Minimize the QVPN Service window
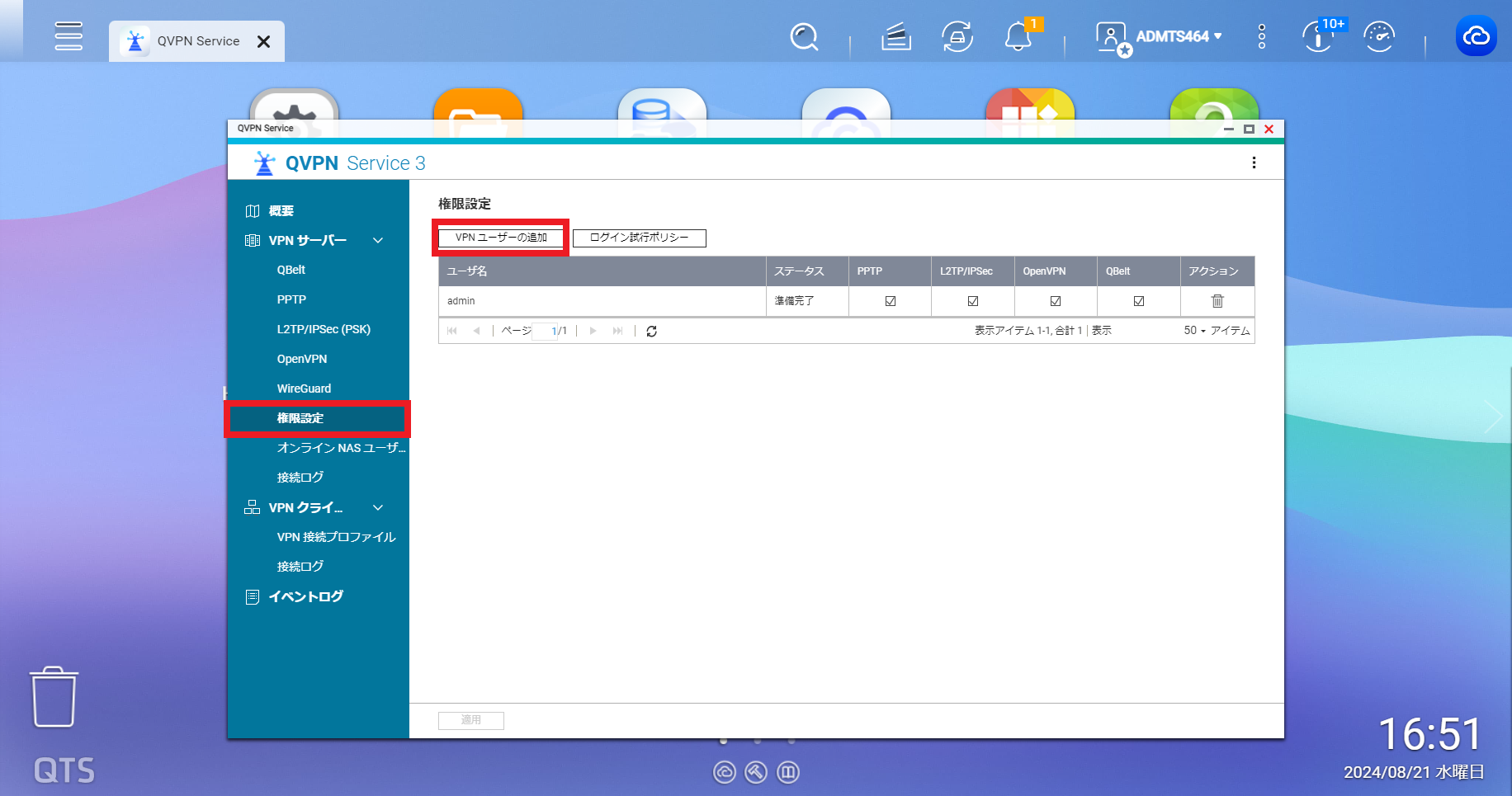1512x796 pixels. coord(1228,129)
